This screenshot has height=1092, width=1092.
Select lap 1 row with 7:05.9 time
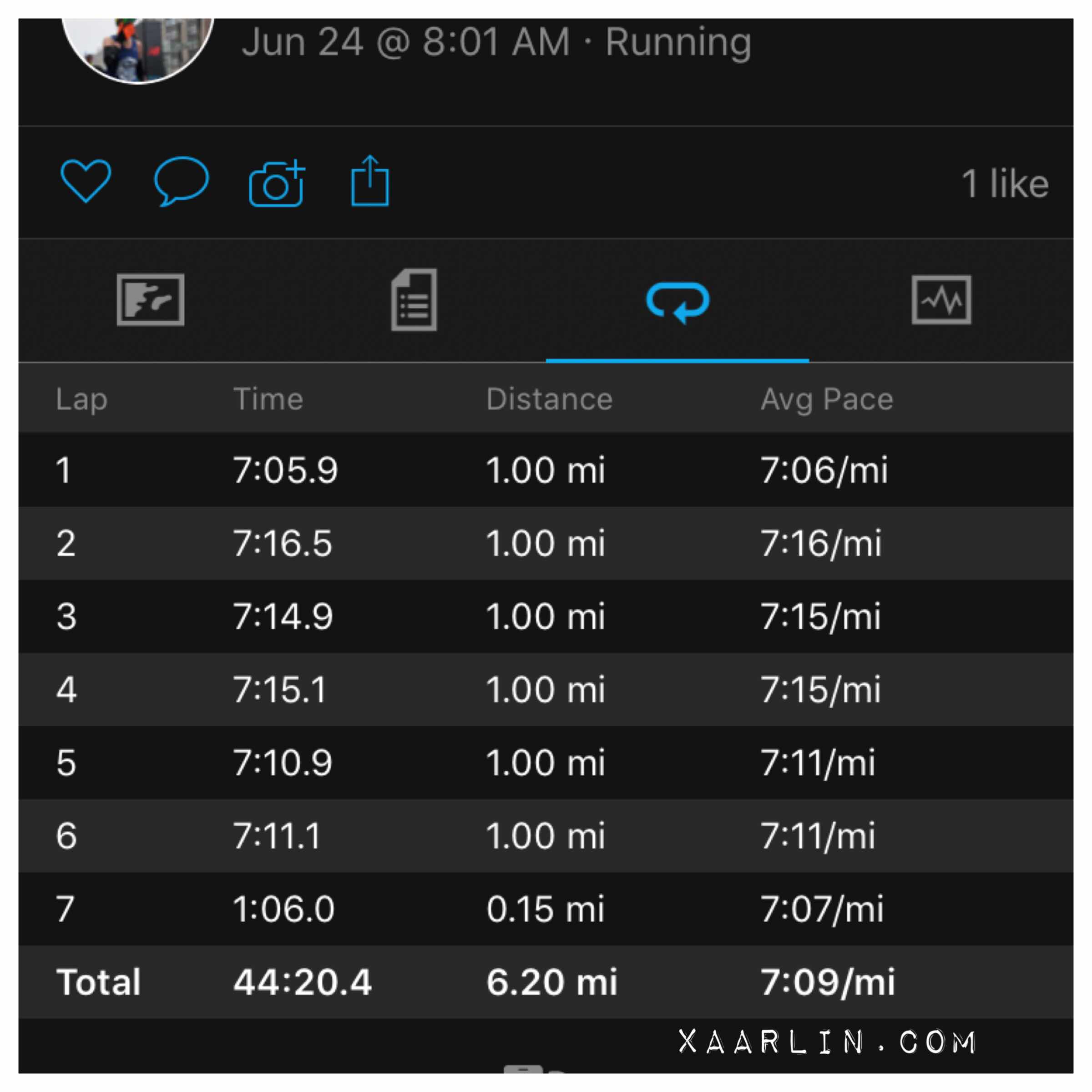click(x=546, y=470)
